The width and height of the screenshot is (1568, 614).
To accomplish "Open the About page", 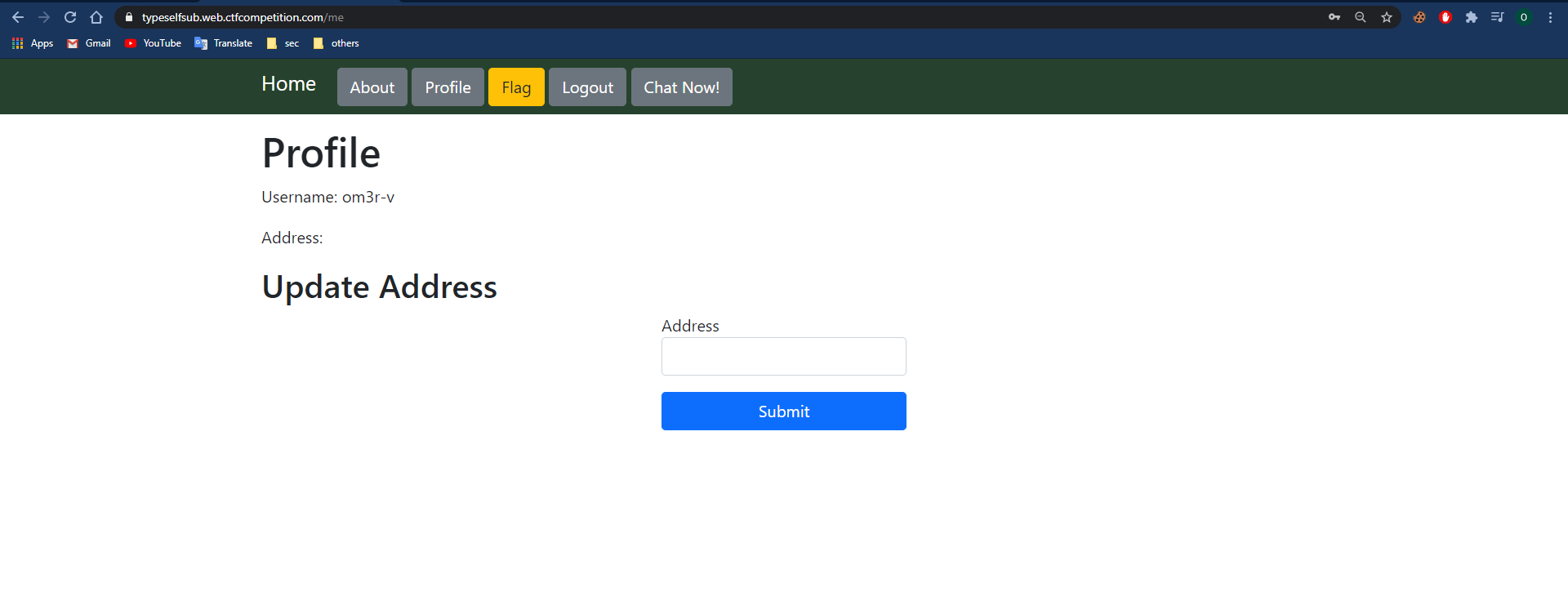I will [372, 87].
